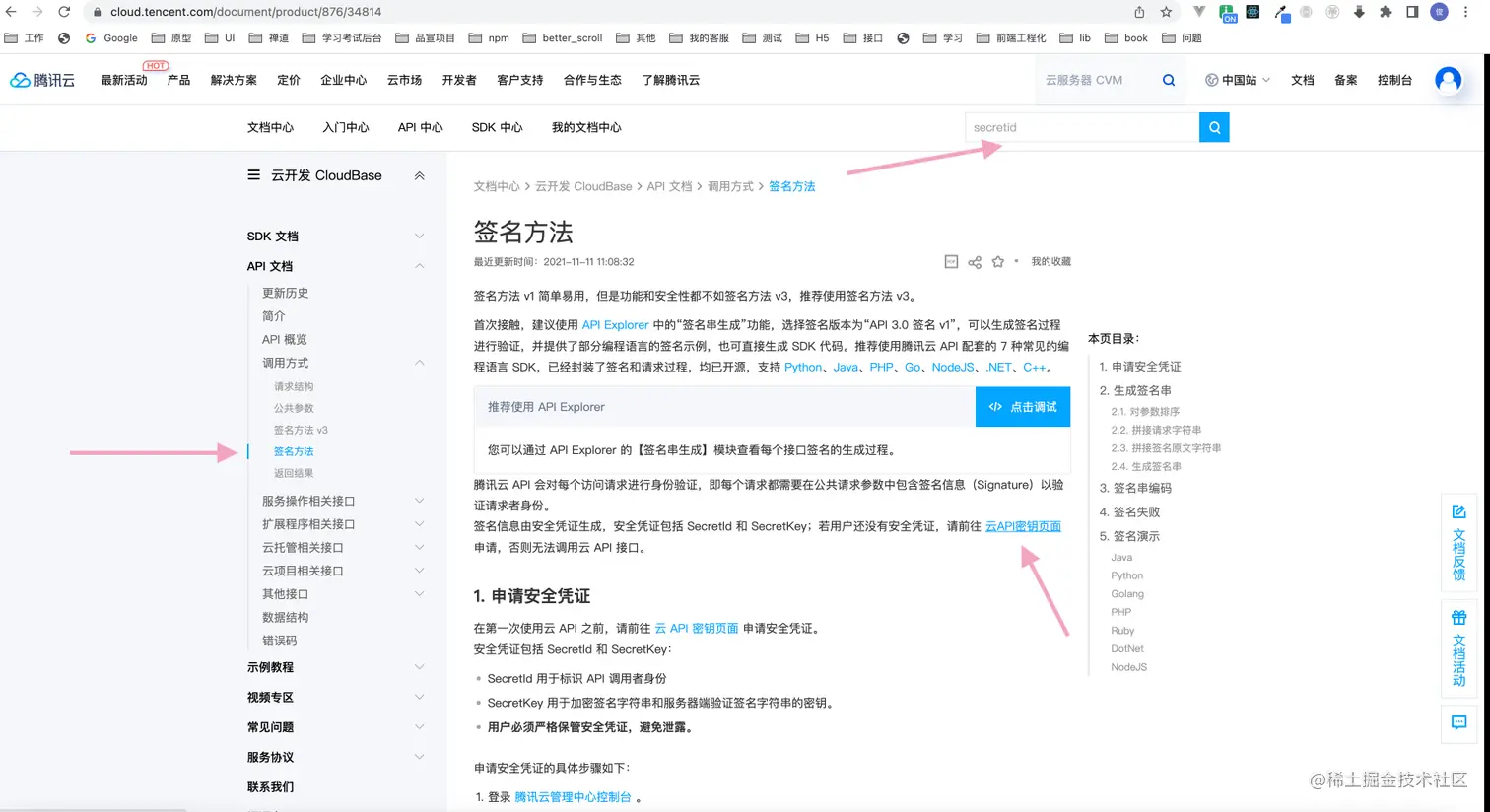Click the 点击调试 debug button
The width and height of the screenshot is (1490, 812).
(x=1022, y=406)
